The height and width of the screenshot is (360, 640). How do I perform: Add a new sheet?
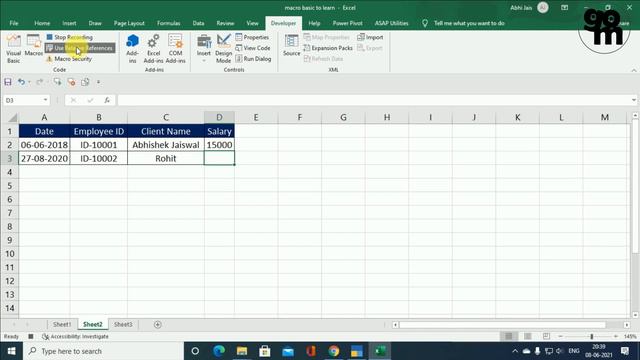click(158, 324)
